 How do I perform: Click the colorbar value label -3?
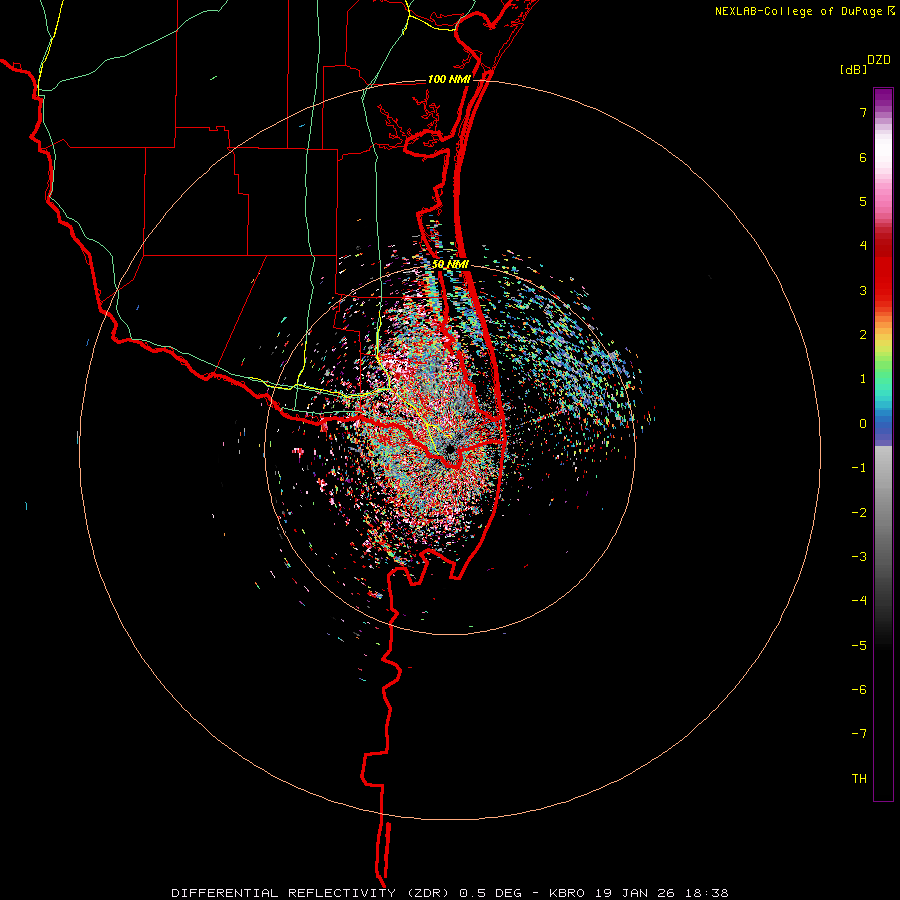point(859,557)
